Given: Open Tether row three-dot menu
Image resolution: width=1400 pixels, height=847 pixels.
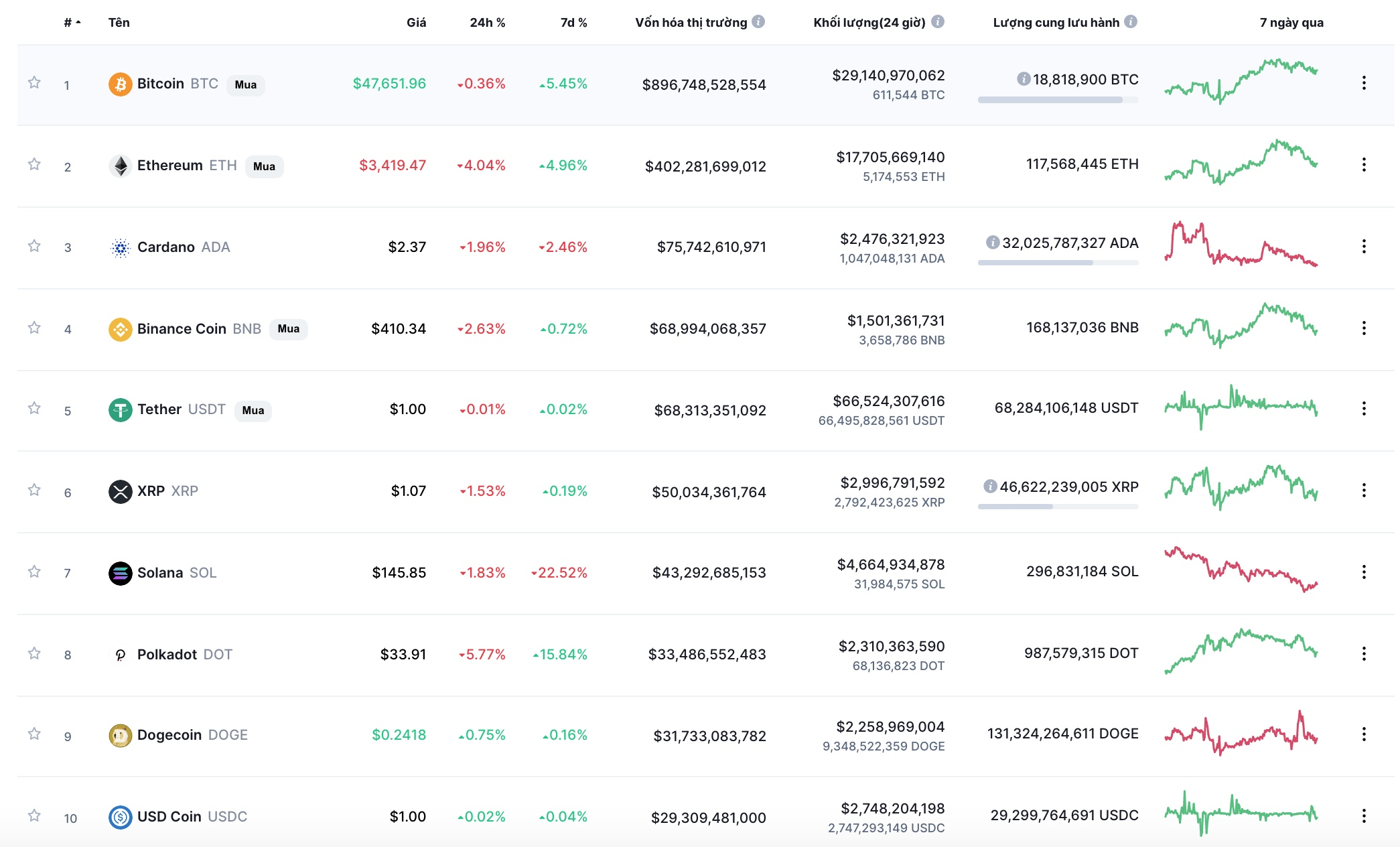Looking at the screenshot, I should click(1364, 409).
